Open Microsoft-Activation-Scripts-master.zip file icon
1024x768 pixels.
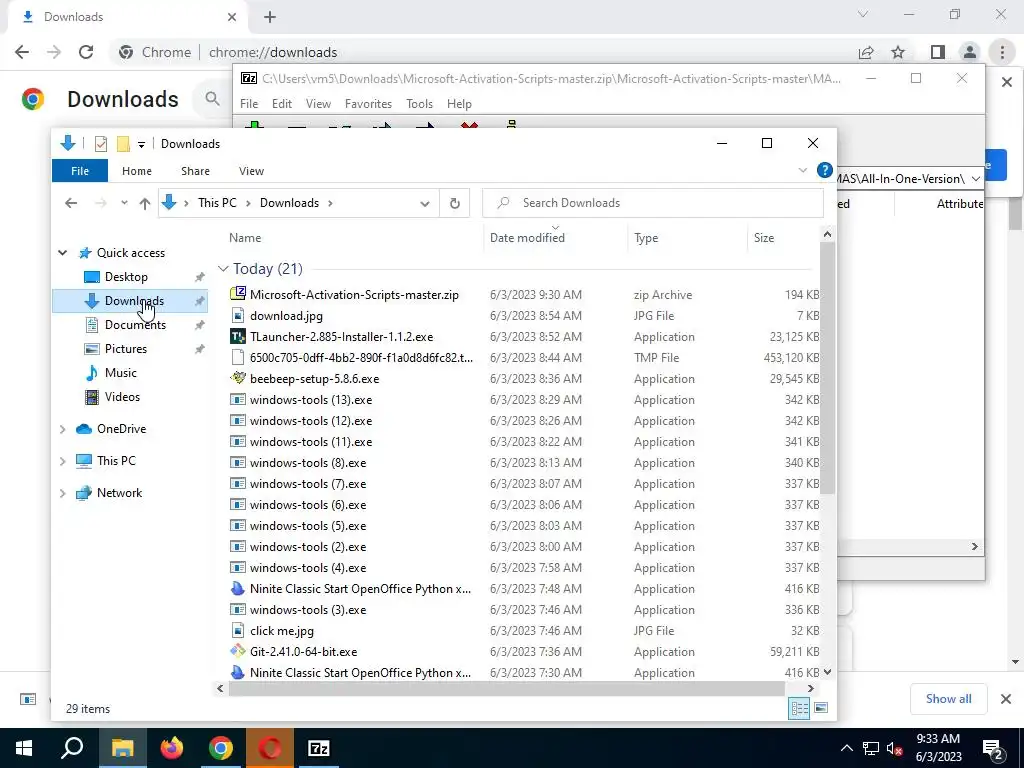[238, 294]
